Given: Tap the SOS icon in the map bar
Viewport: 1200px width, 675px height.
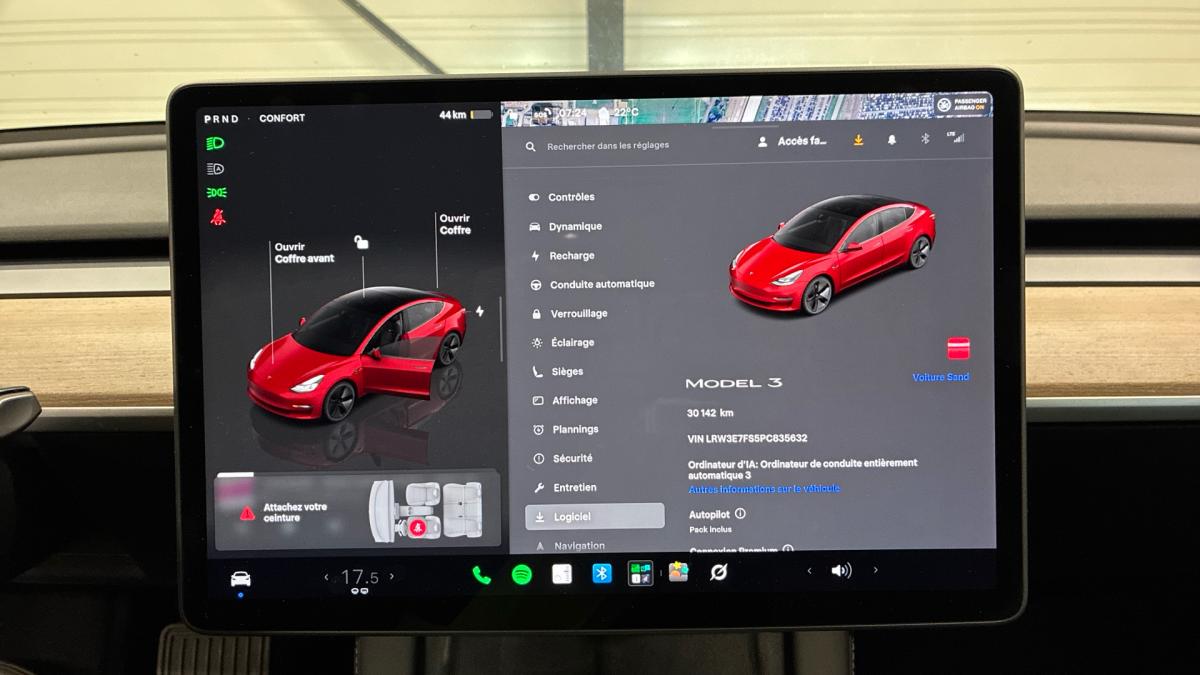Looking at the screenshot, I should point(541,114).
